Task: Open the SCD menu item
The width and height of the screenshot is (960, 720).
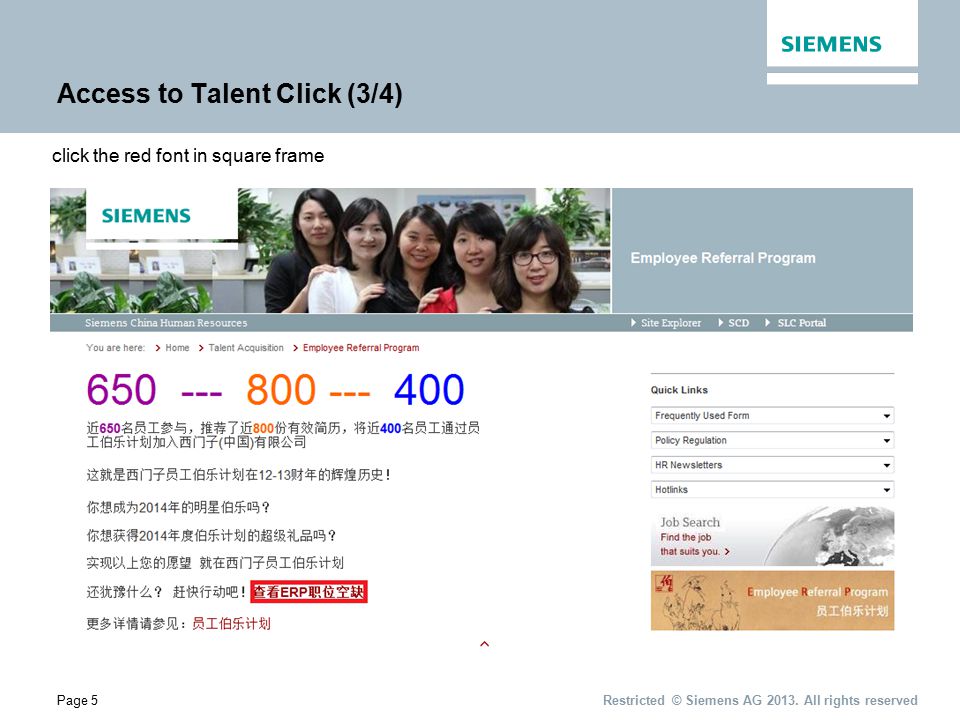Action: 738,323
